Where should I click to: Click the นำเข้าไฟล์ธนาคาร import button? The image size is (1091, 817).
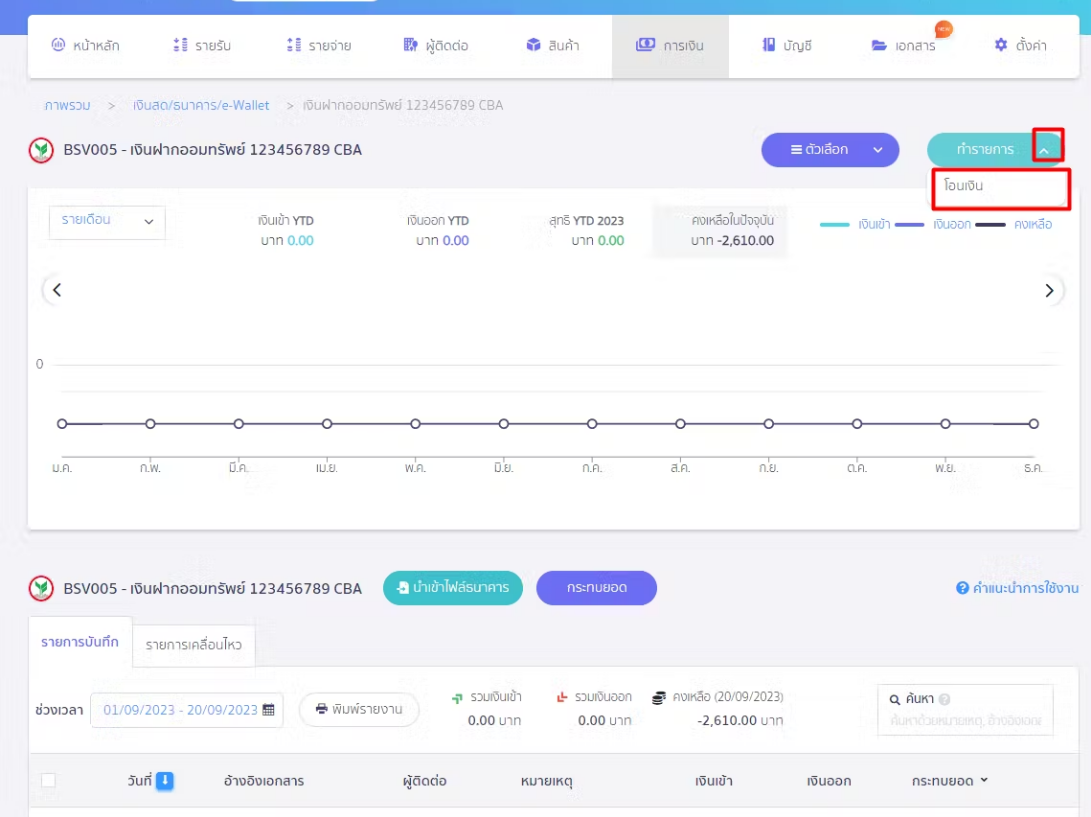[x=453, y=588]
